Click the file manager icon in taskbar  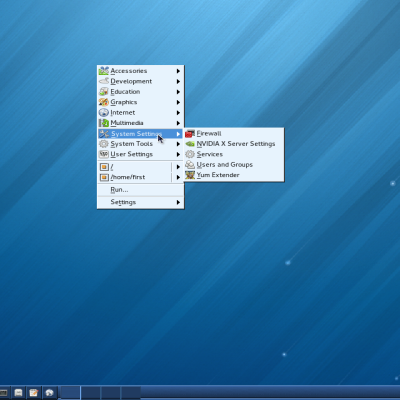point(18,393)
